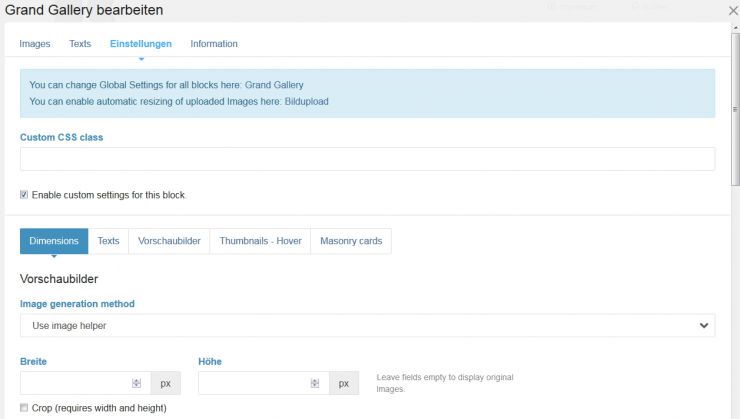The width and height of the screenshot is (740, 419).
Task: Go to the Masonry cards sub-tab
Action: pyautogui.click(x=351, y=241)
